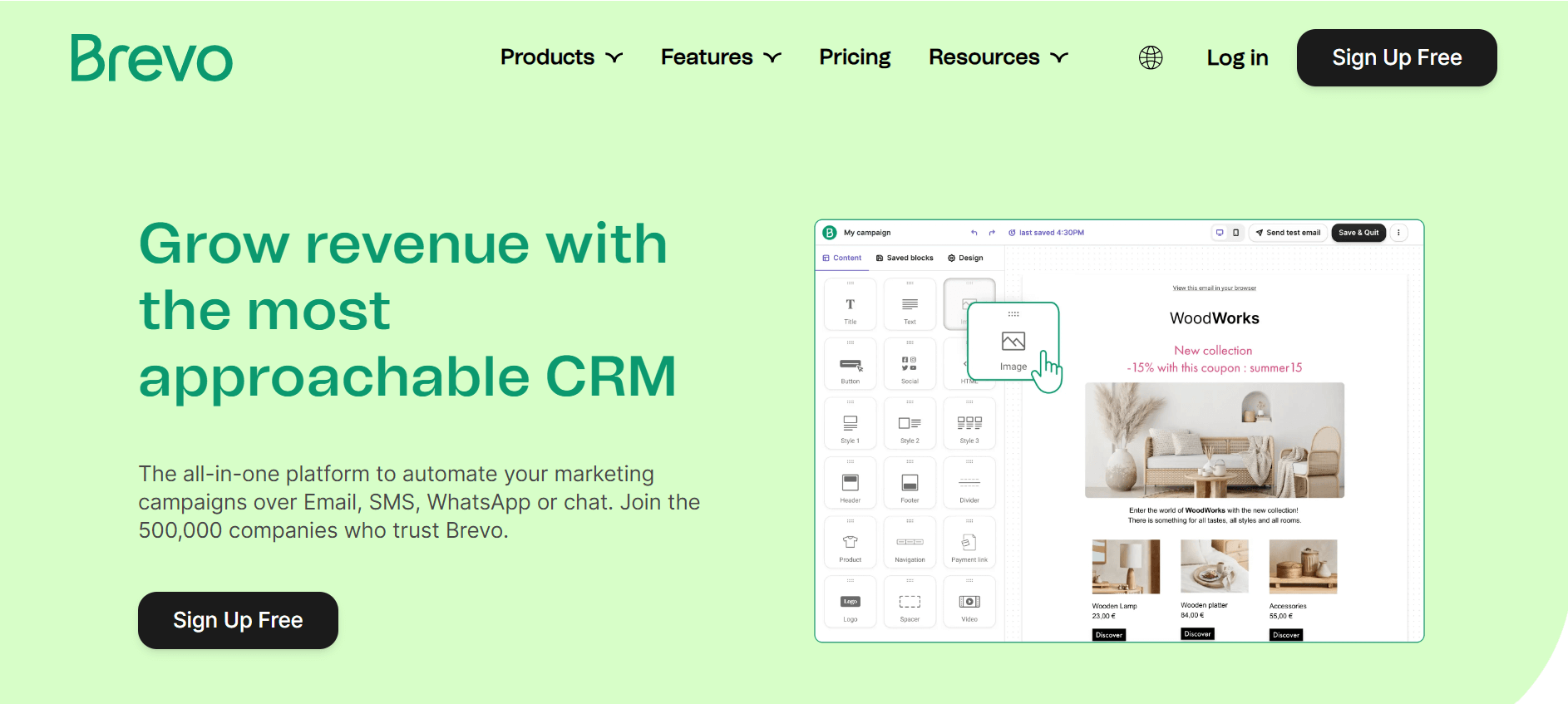Switch to mobile preview icon
Screen dimensions: 1568x704
(x=1235, y=233)
